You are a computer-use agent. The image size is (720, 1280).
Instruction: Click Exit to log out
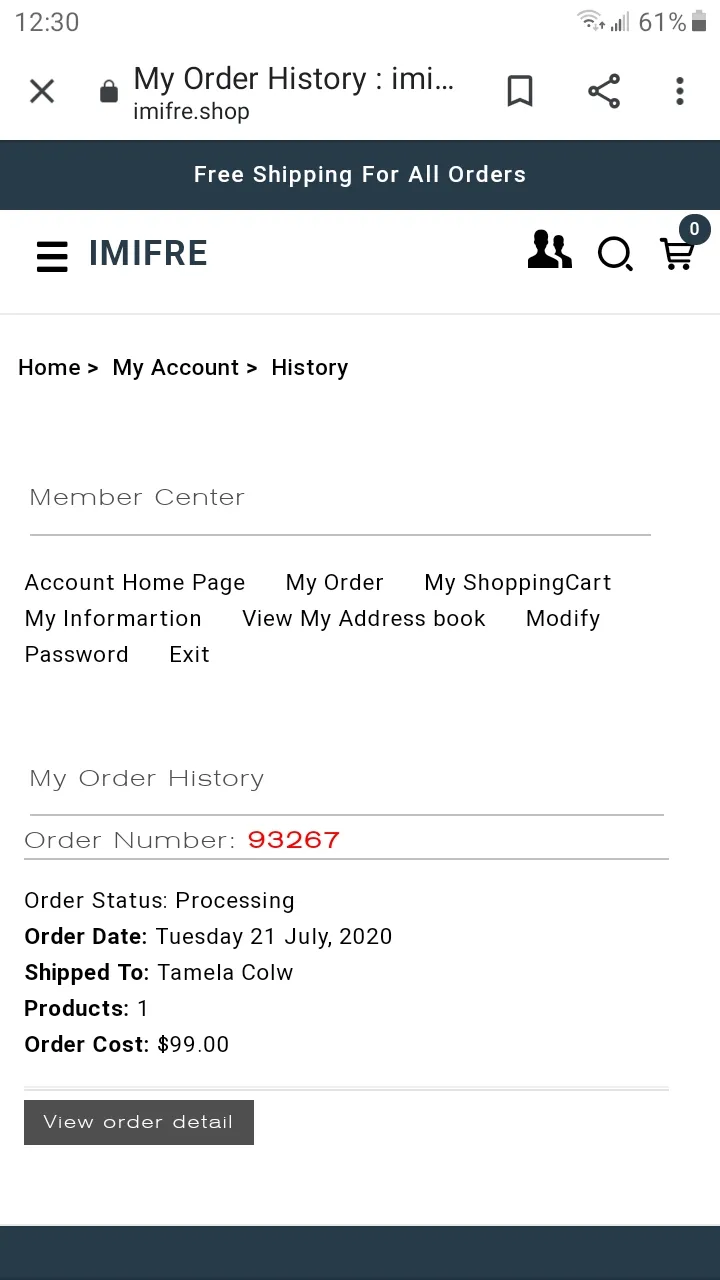click(190, 655)
